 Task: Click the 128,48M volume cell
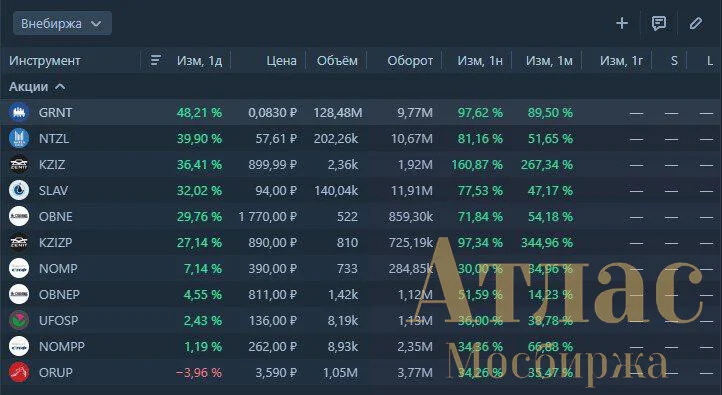pos(338,113)
